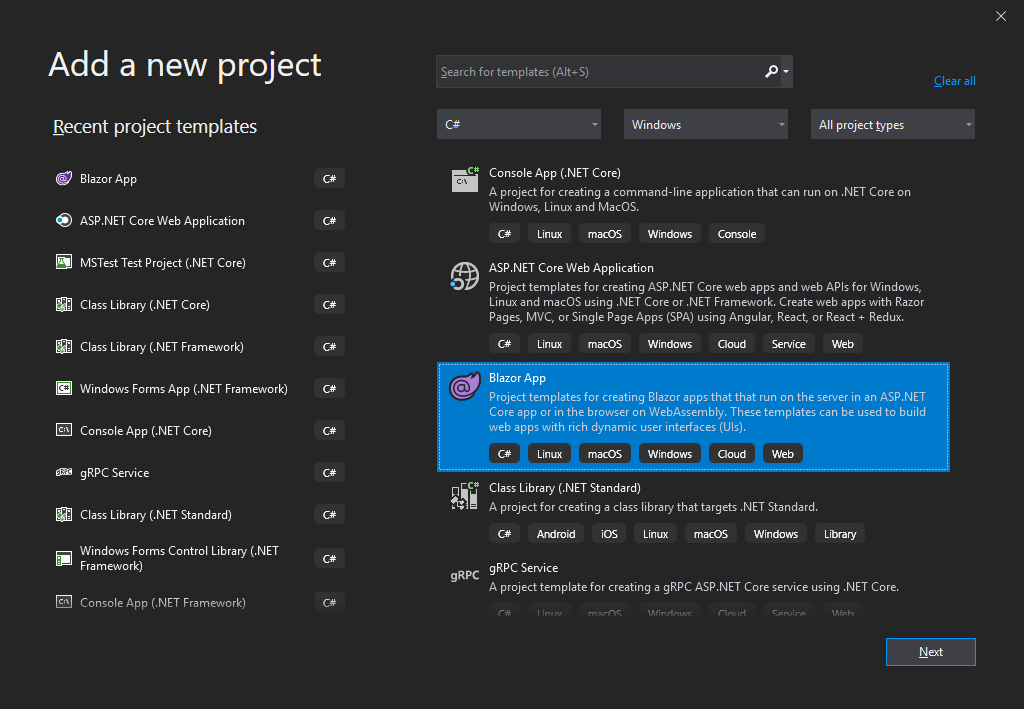Click the purple Blazor icon in the highlighted template
This screenshot has width=1024, height=709.
[465, 386]
